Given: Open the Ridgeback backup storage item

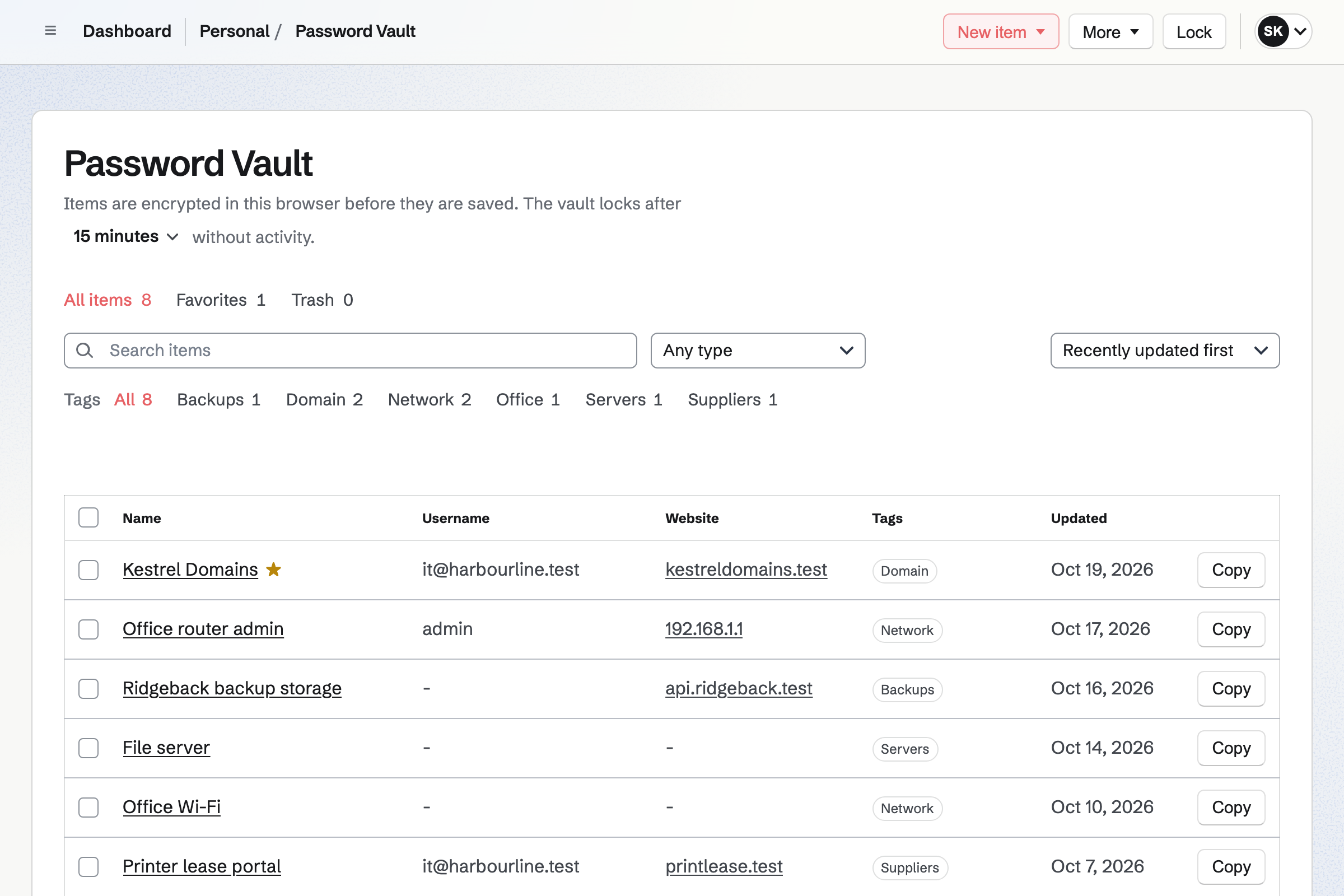Looking at the screenshot, I should point(232,689).
